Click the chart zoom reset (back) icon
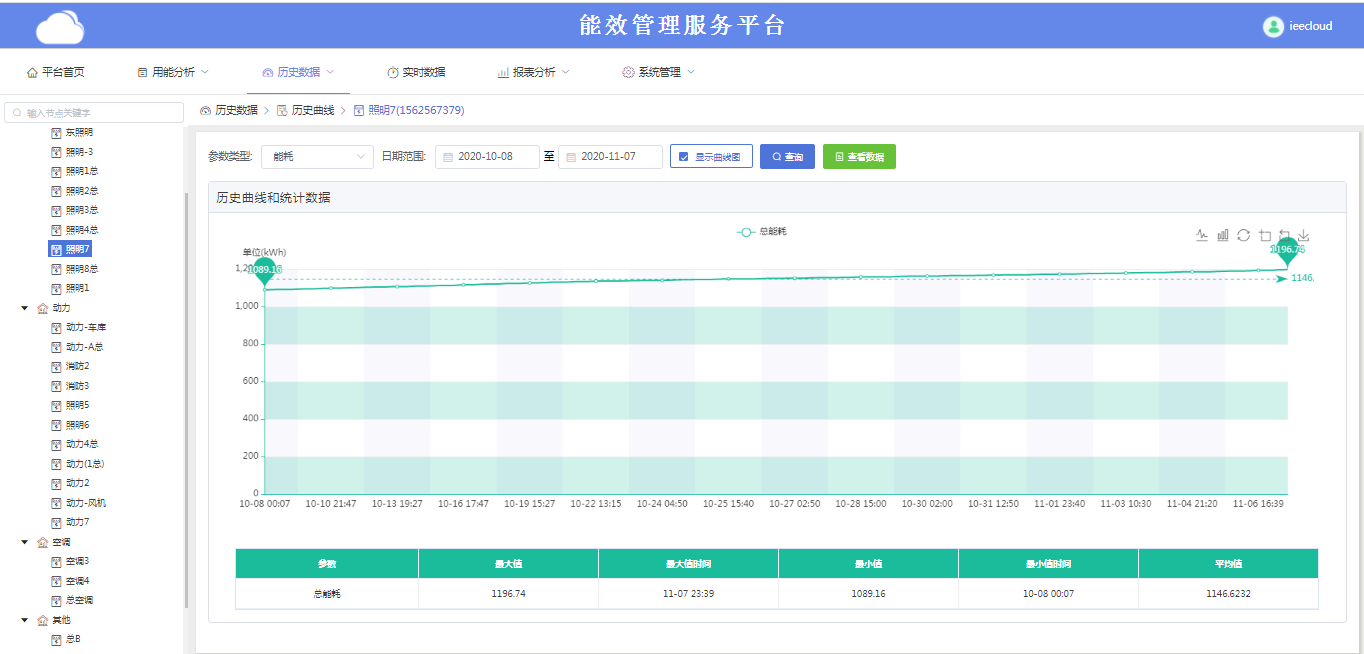The height and width of the screenshot is (654, 1364). (x=1285, y=235)
